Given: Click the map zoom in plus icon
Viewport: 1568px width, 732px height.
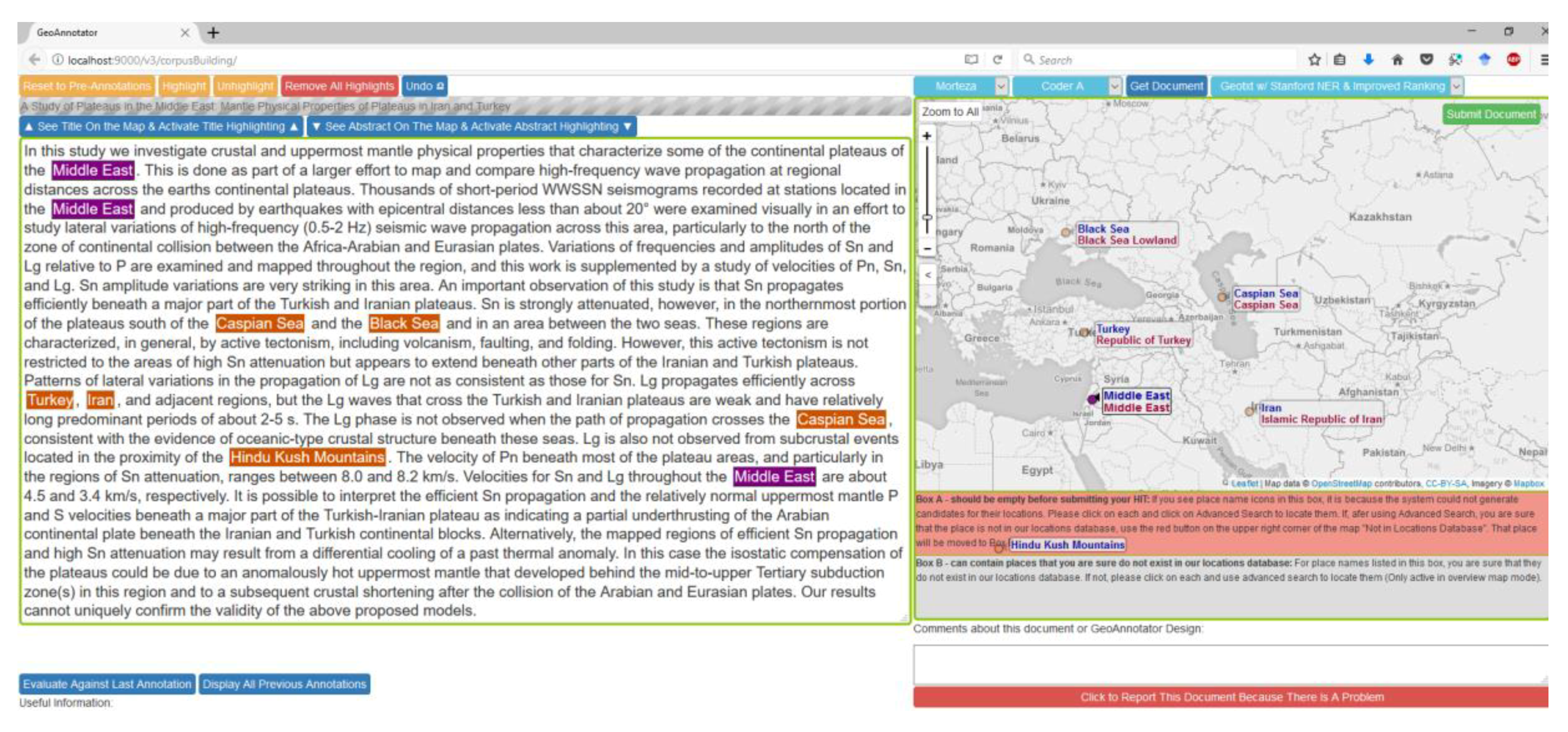Looking at the screenshot, I should 926,136.
